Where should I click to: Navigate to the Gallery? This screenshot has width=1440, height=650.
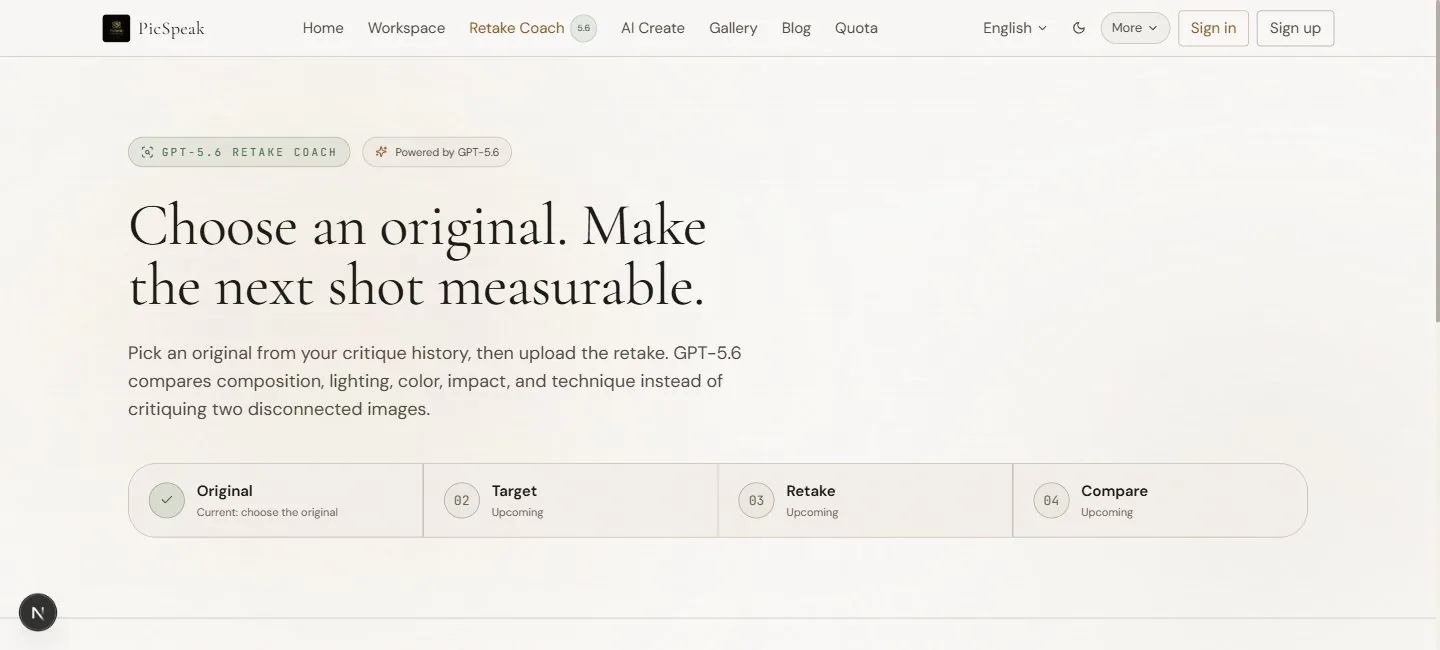click(x=733, y=28)
